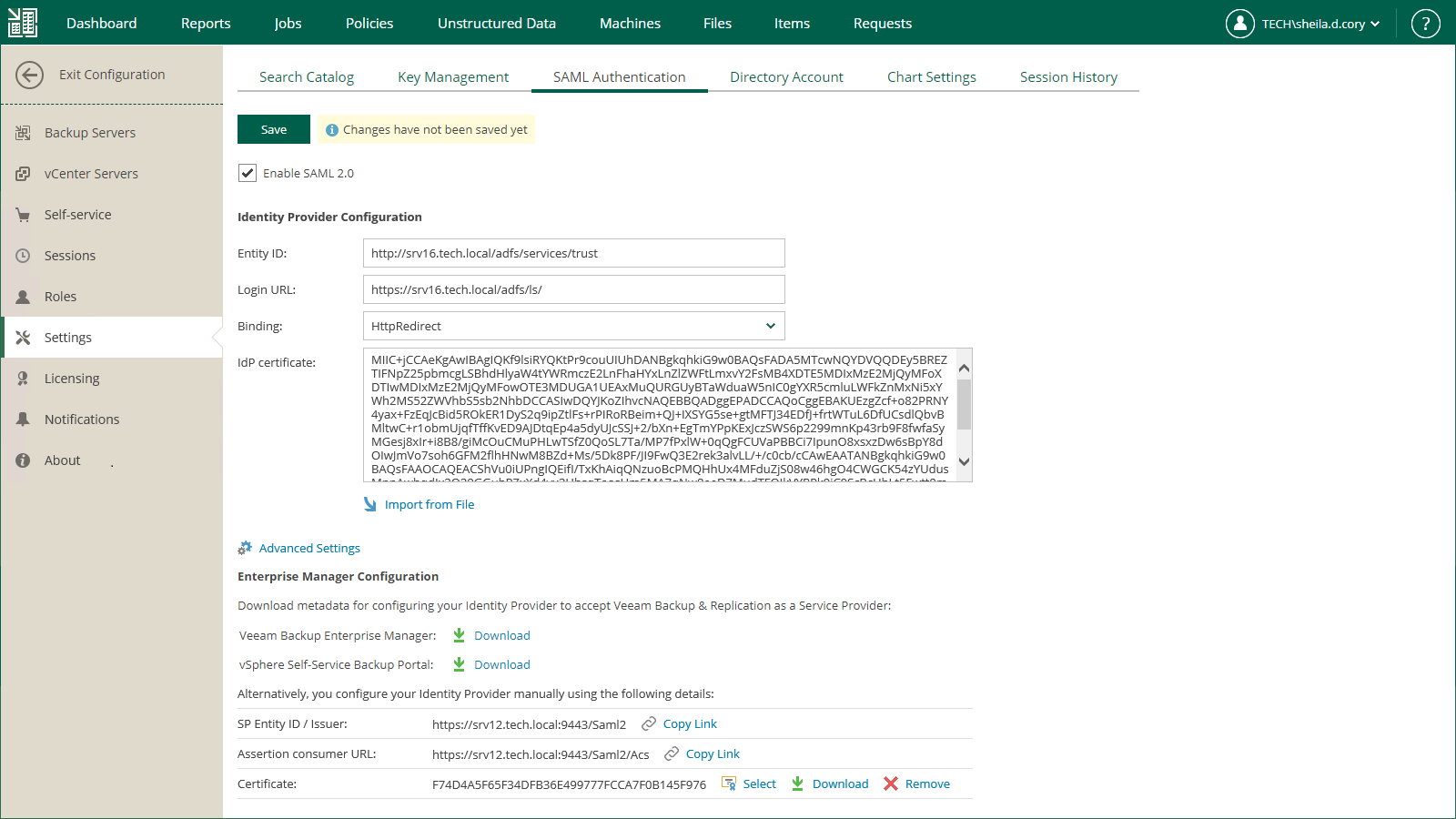Switch to the Key Management tab
1456x819 pixels.
453,77
